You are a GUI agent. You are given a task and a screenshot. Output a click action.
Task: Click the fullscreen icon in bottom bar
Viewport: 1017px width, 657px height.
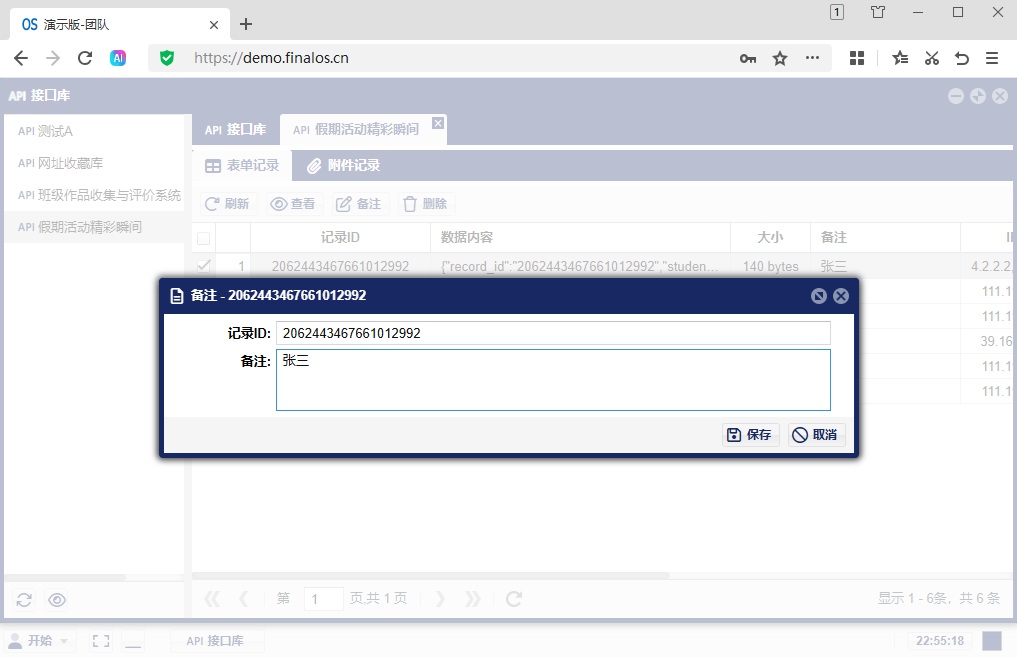tap(101, 641)
